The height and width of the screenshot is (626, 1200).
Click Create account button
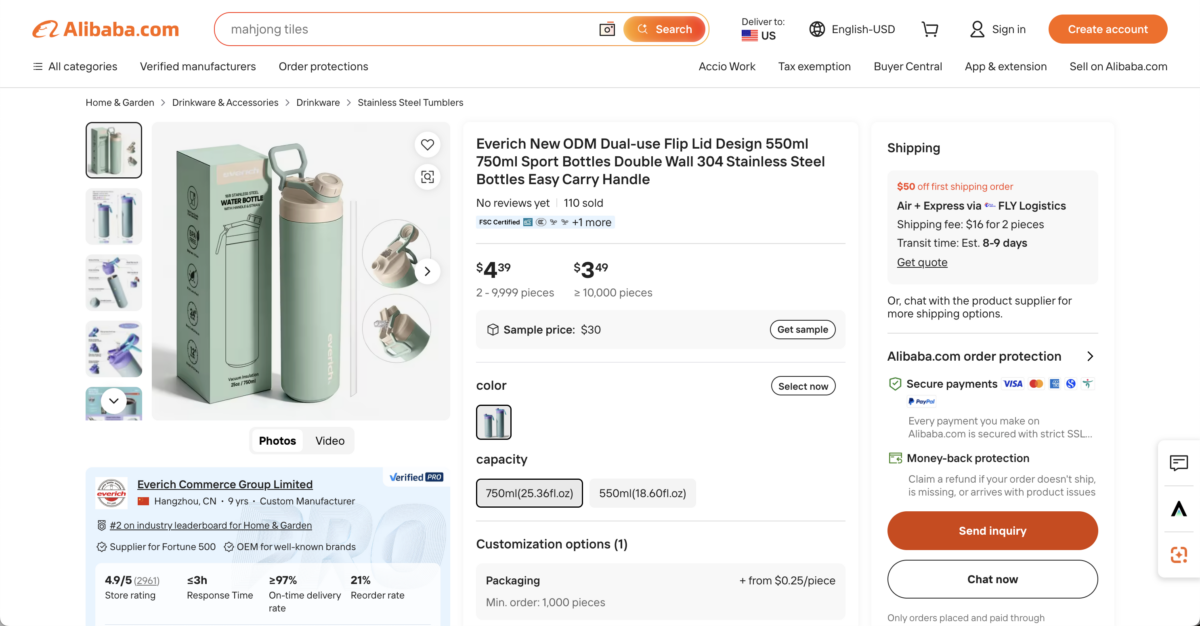(x=1107, y=29)
